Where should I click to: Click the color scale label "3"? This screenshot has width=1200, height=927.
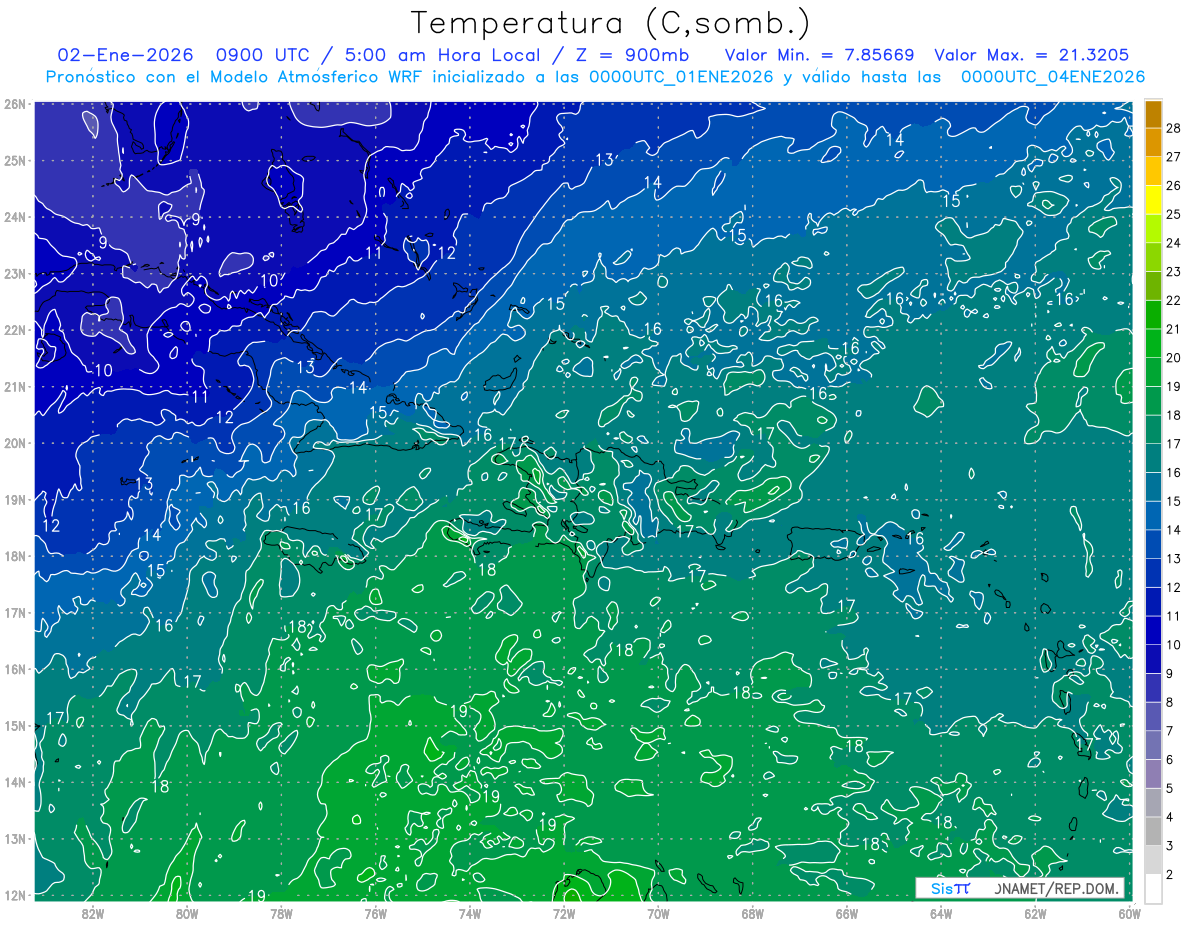click(x=1170, y=846)
